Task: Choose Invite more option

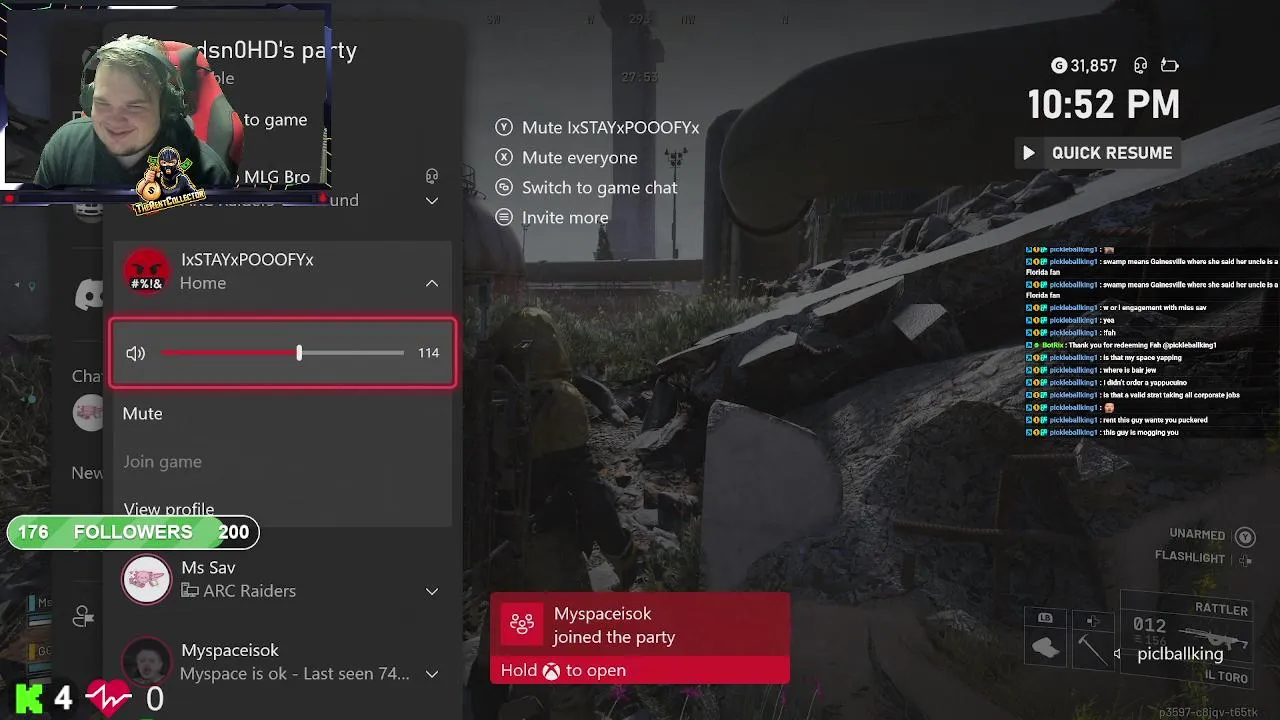Action: tap(565, 218)
